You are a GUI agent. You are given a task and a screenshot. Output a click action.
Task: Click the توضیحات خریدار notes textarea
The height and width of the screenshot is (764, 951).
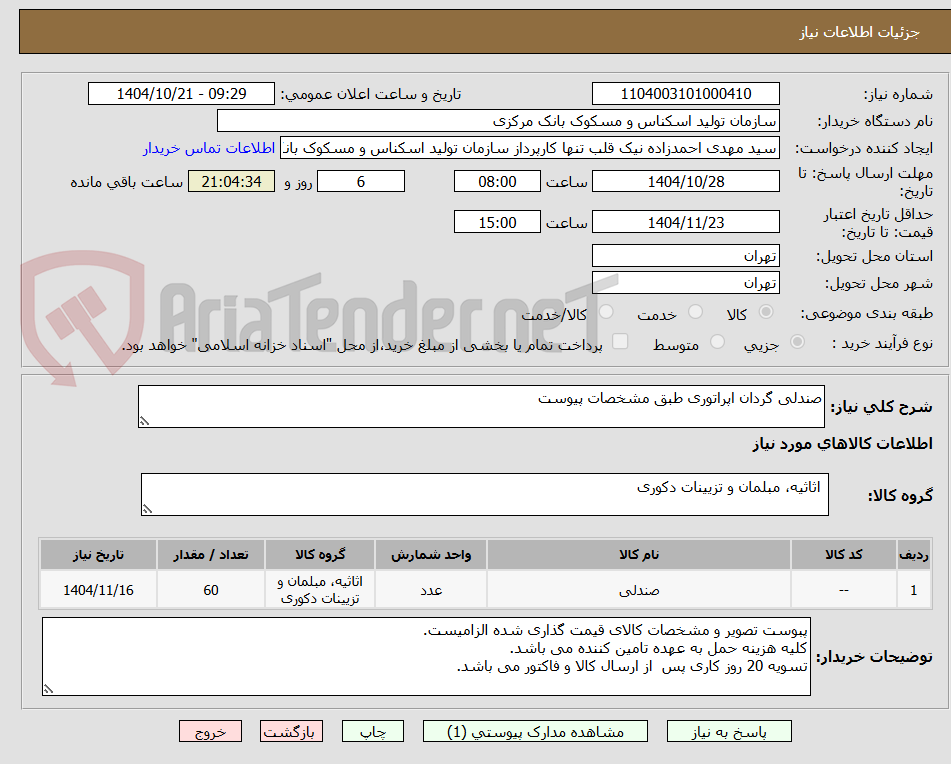point(426,656)
